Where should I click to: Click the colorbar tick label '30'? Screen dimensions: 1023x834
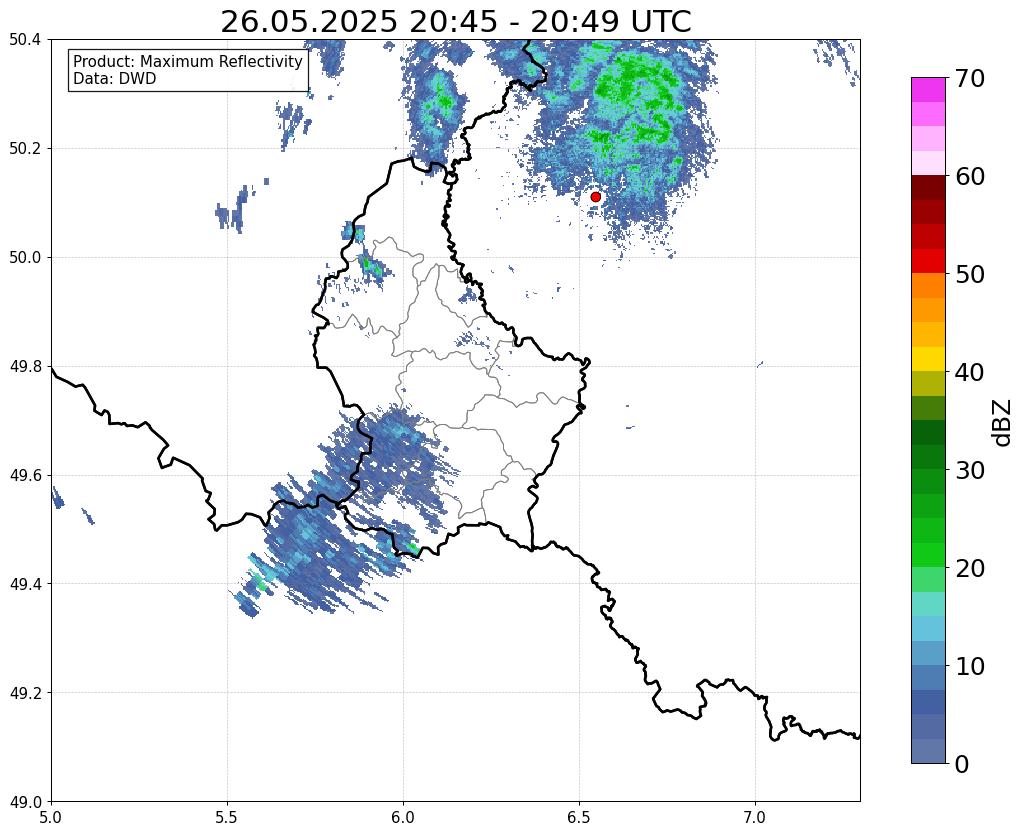[x=970, y=470]
